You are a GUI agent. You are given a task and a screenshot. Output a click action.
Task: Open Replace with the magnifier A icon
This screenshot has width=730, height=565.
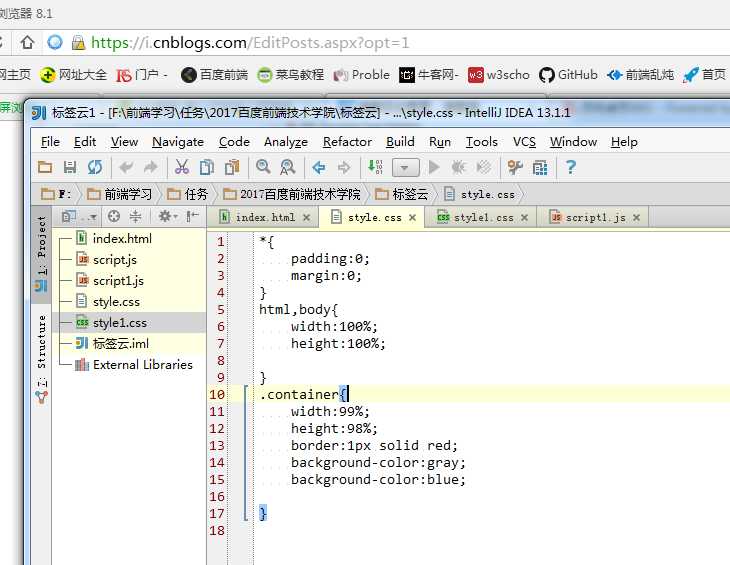click(288, 167)
